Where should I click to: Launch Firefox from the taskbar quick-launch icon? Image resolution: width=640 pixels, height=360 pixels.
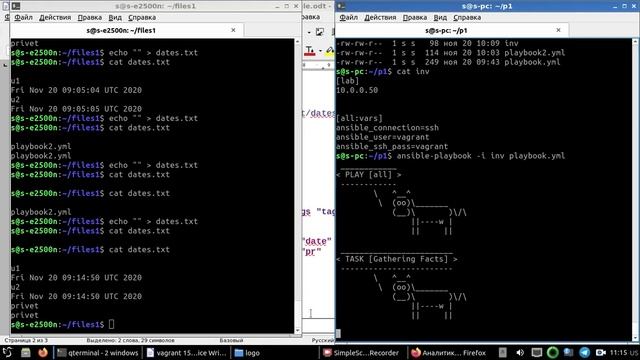click(42, 352)
